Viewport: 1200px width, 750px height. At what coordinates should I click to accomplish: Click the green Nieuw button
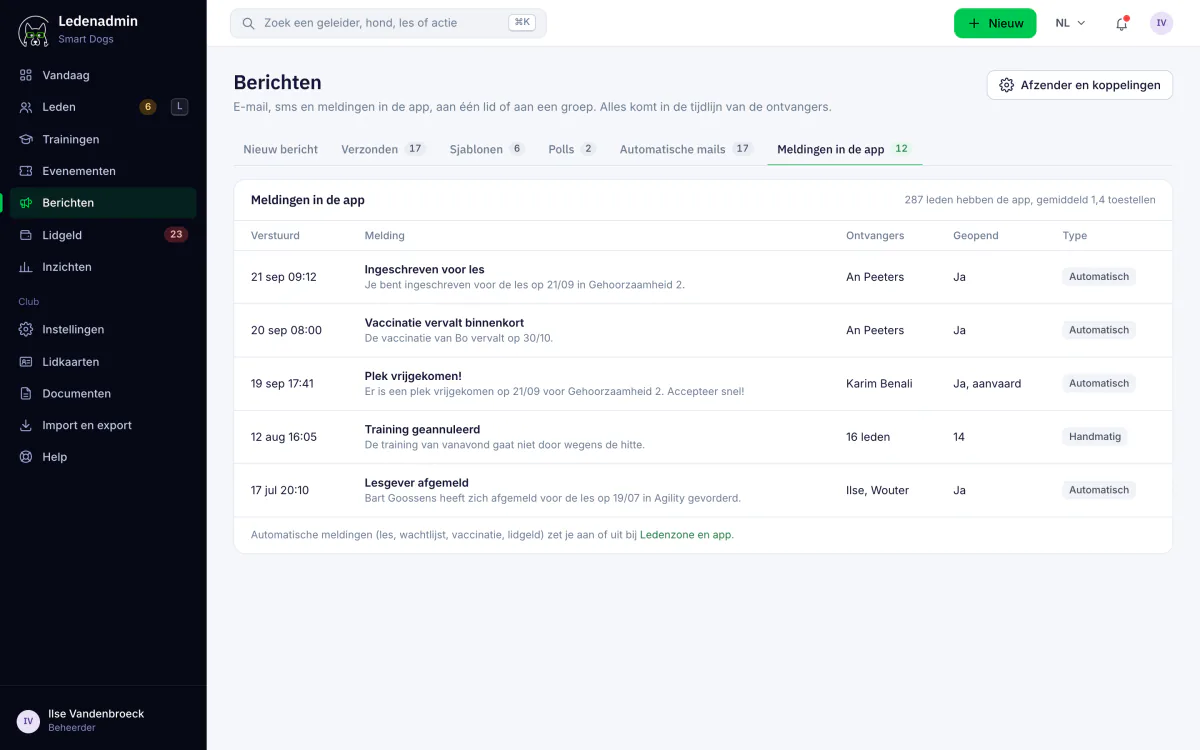coord(995,23)
